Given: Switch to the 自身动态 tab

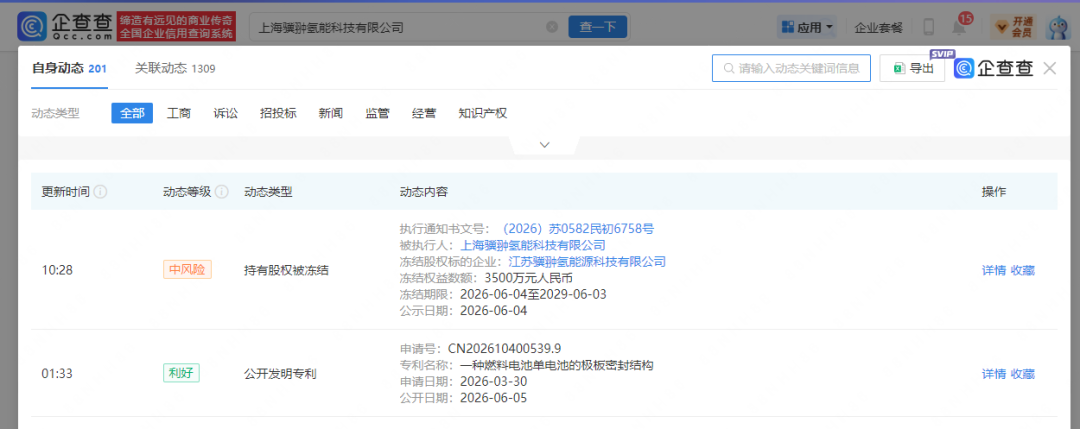Looking at the screenshot, I should [69, 68].
